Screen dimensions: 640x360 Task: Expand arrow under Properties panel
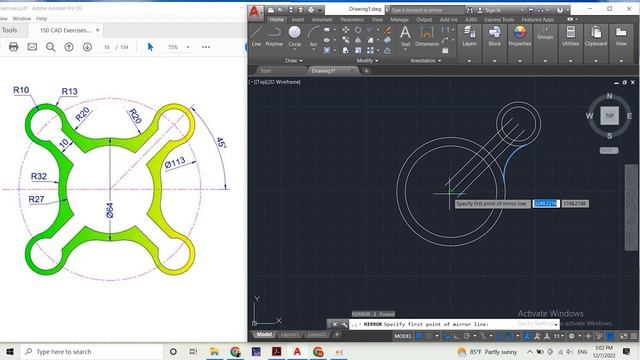[x=520, y=61]
